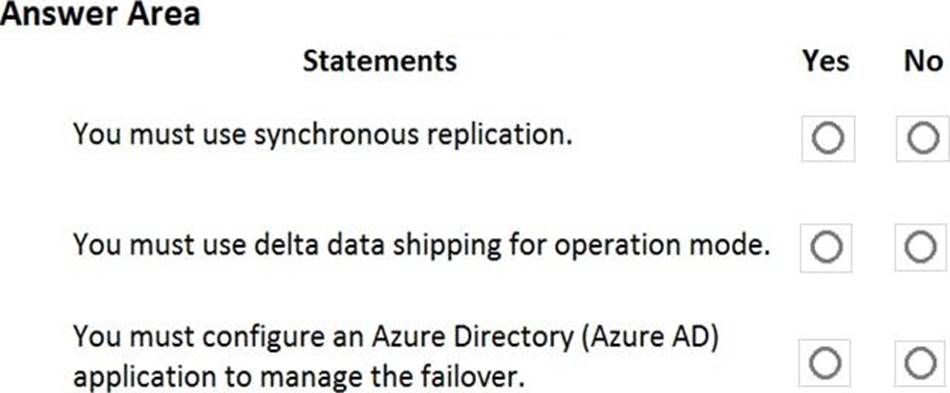The width and height of the screenshot is (950, 393).
Task: Click the Yes column header
Action: [x=826, y=61]
